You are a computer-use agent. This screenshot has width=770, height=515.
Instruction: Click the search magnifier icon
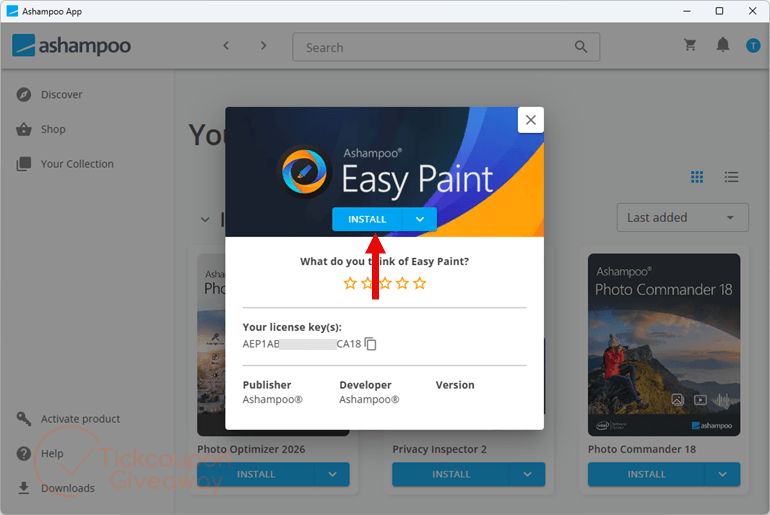[581, 47]
